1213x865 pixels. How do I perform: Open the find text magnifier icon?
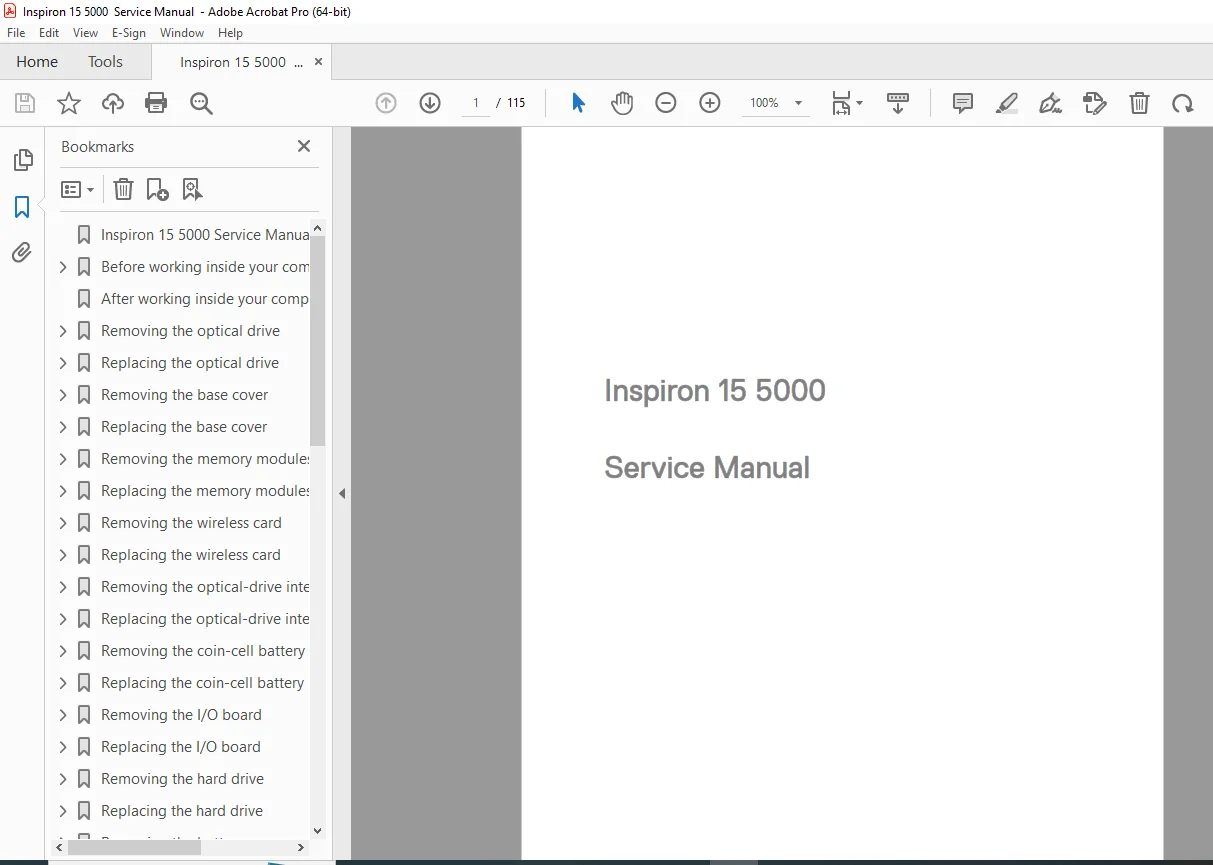pos(201,103)
